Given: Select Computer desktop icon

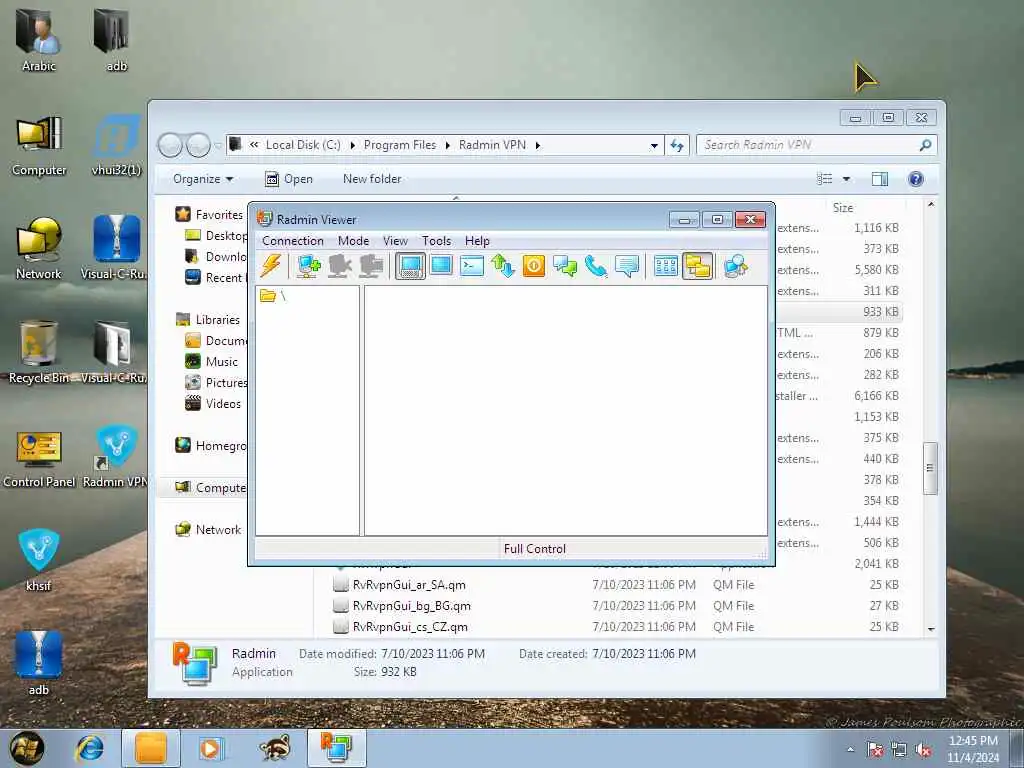Looking at the screenshot, I should point(39,146).
